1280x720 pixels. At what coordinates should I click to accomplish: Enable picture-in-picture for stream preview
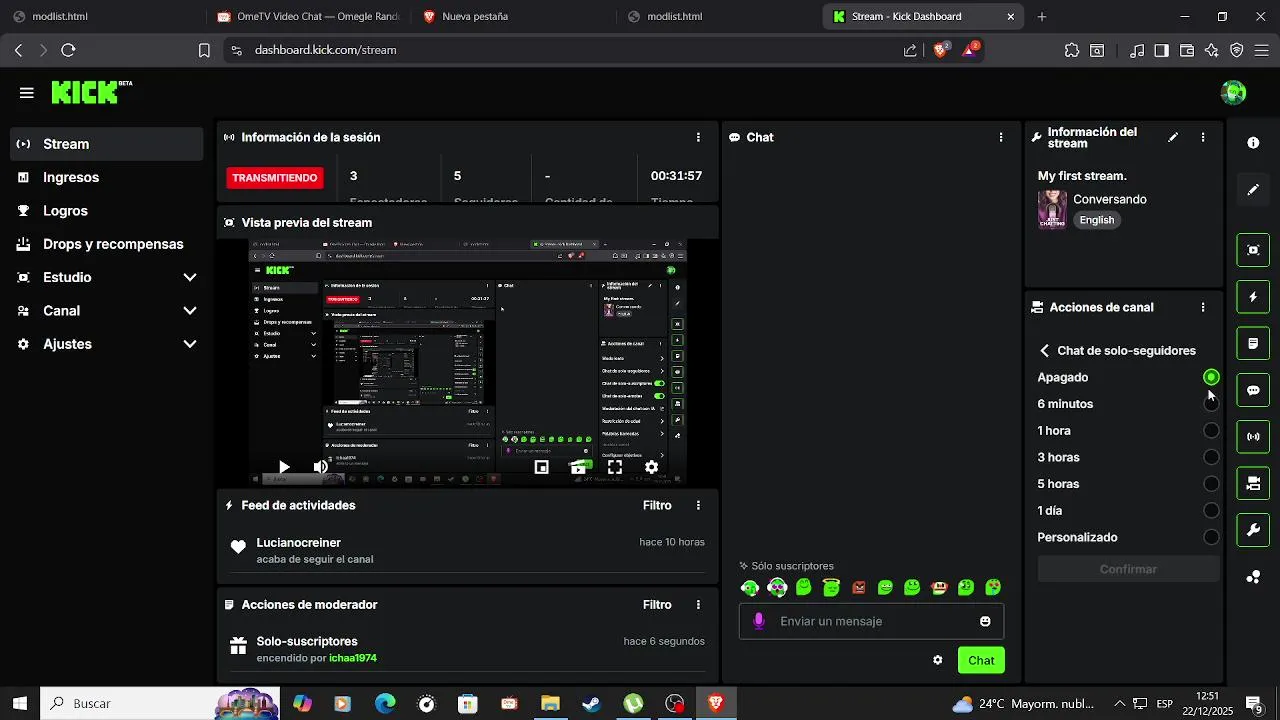coord(542,467)
